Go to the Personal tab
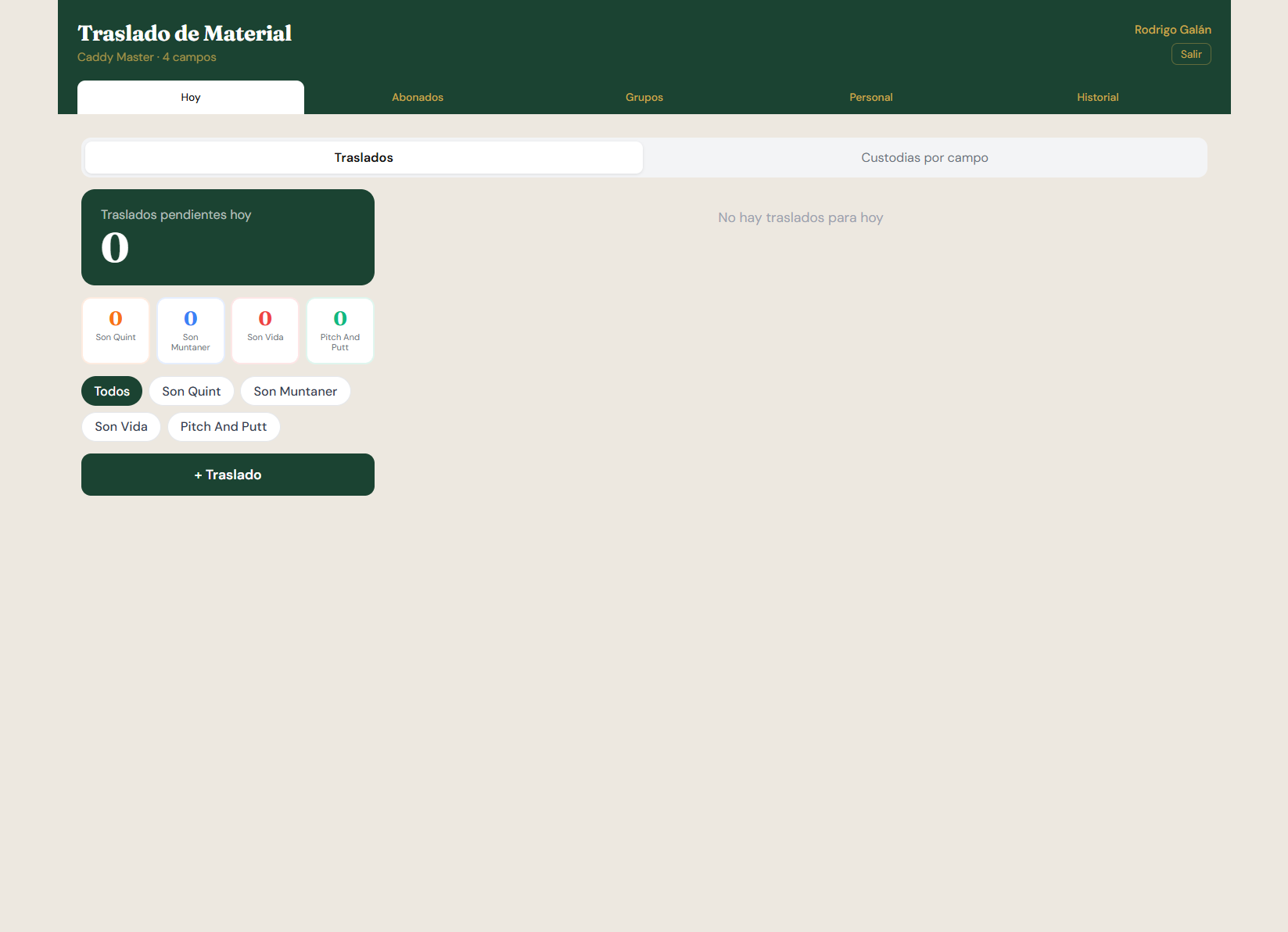Image resolution: width=1288 pixels, height=932 pixels. [x=871, y=97]
